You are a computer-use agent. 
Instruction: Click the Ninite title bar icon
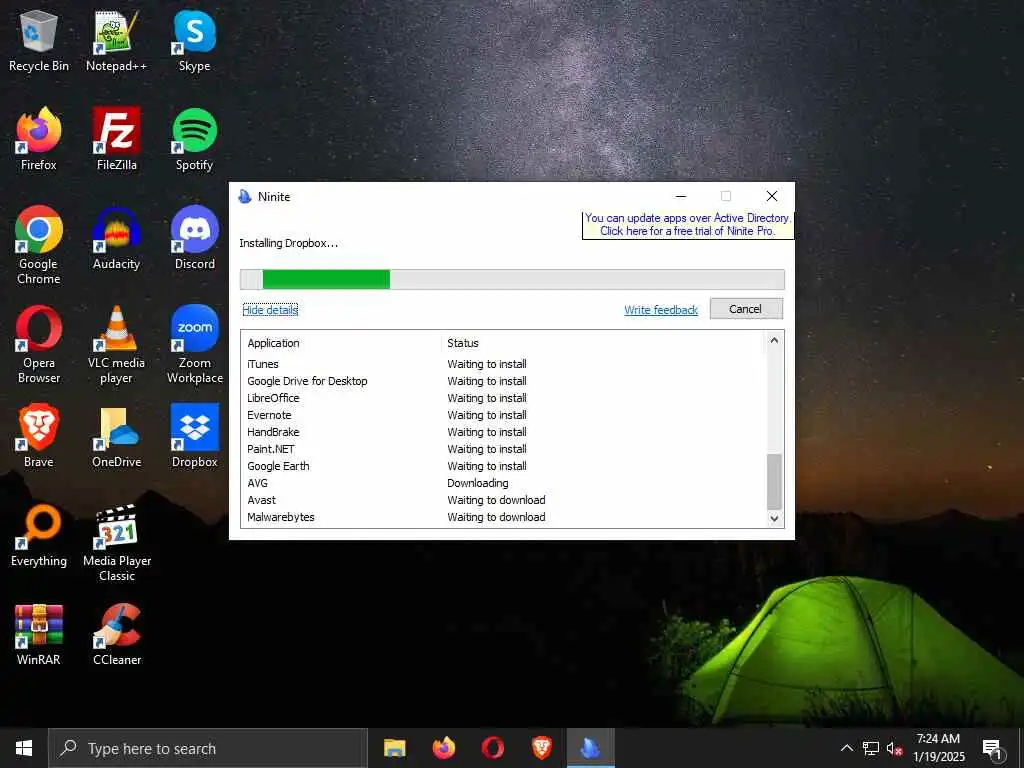coord(246,196)
